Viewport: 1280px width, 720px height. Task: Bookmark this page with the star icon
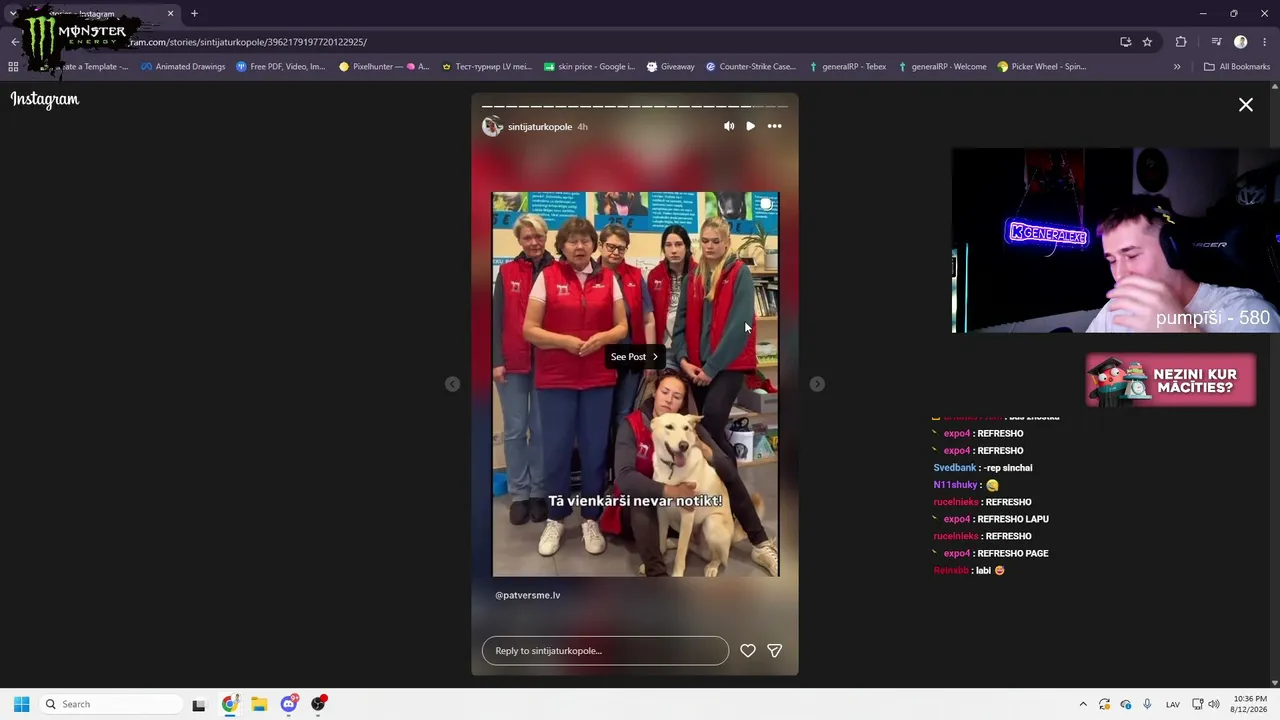(1147, 42)
